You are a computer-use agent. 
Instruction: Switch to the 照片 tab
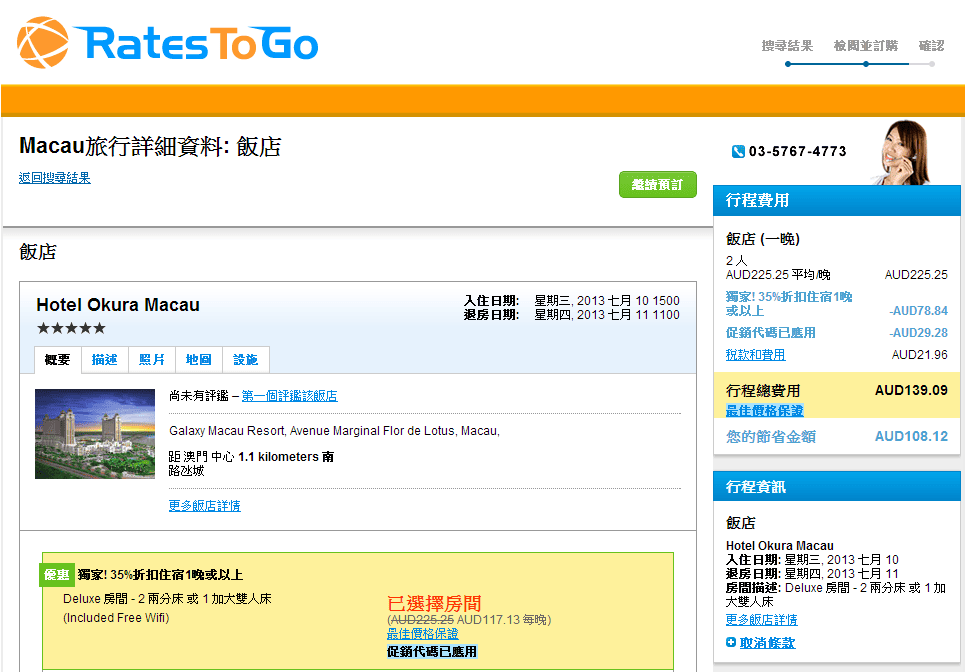click(152, 360)
